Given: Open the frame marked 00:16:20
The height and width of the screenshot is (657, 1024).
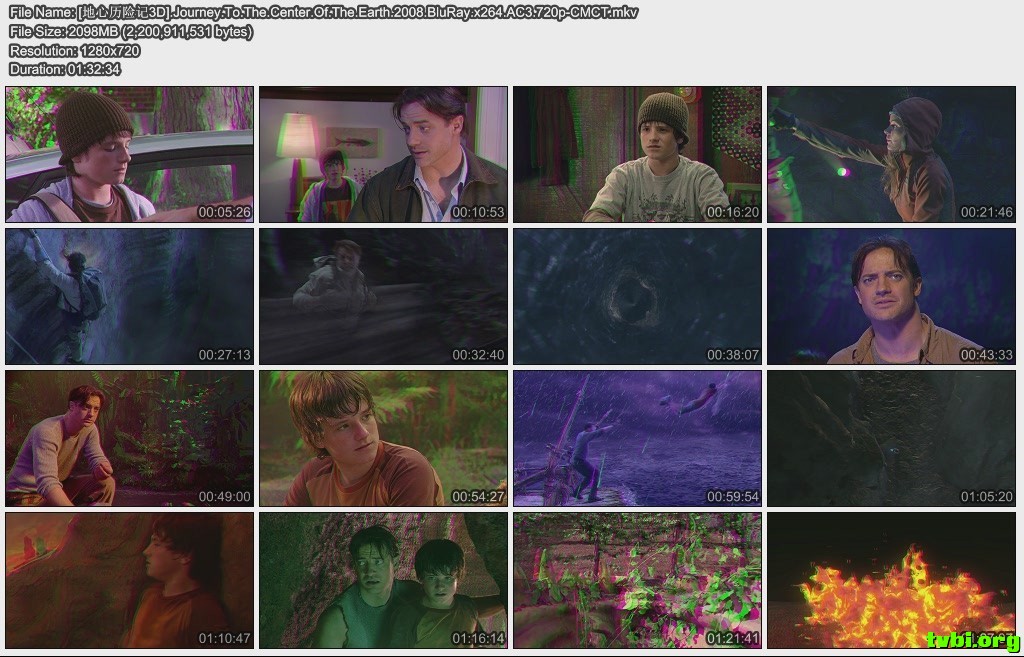Looking at the screenshot, I should point(638,154).
